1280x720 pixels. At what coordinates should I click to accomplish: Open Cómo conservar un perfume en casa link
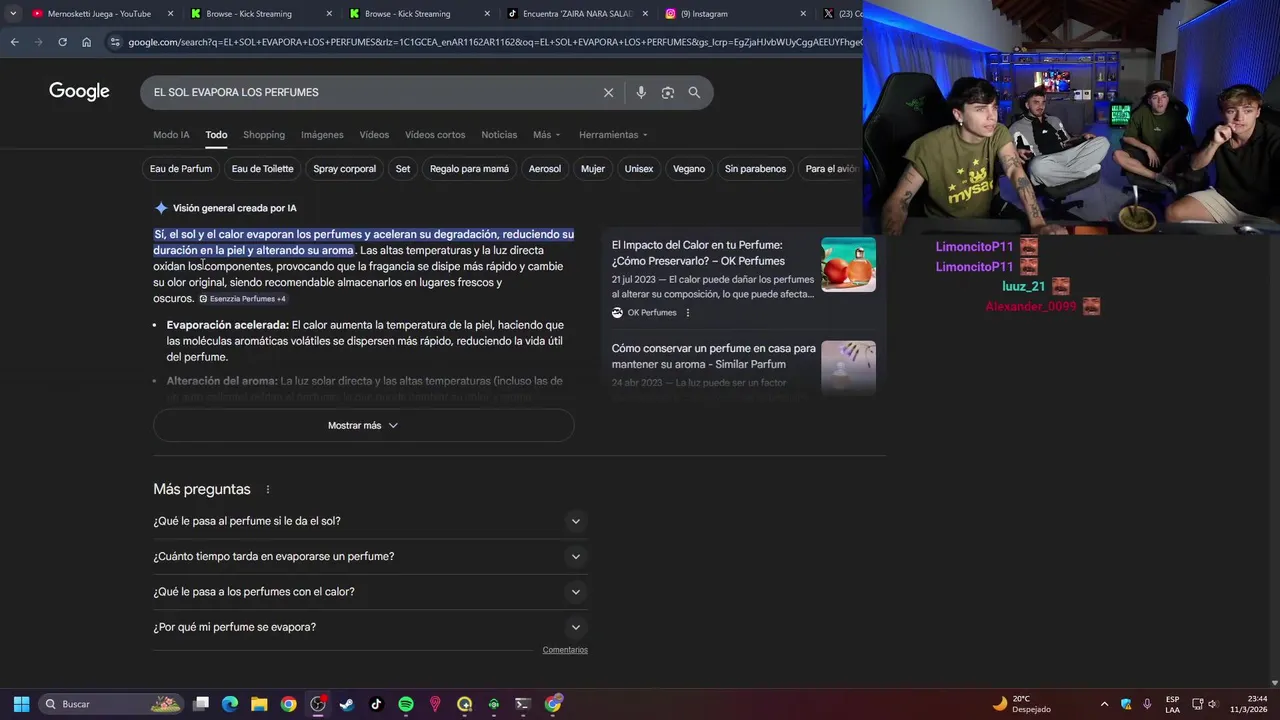pos(714,356)
